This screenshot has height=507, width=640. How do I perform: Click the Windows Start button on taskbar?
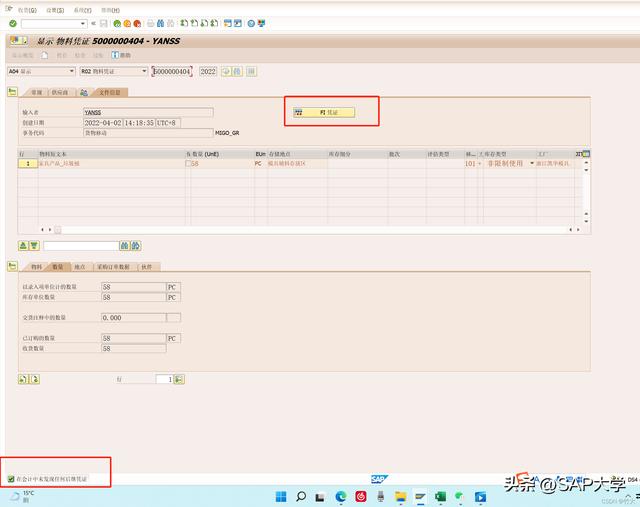coord(280,496)
